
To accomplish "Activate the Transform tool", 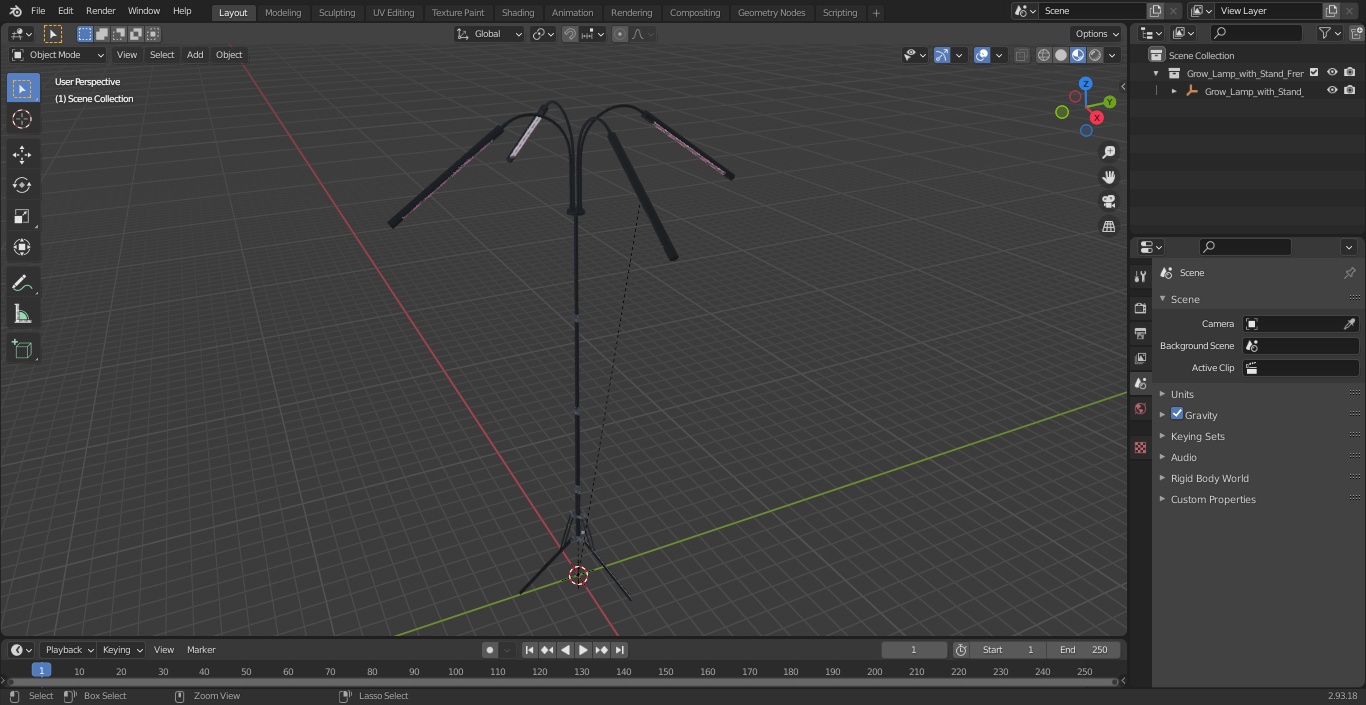I will 22,247.
